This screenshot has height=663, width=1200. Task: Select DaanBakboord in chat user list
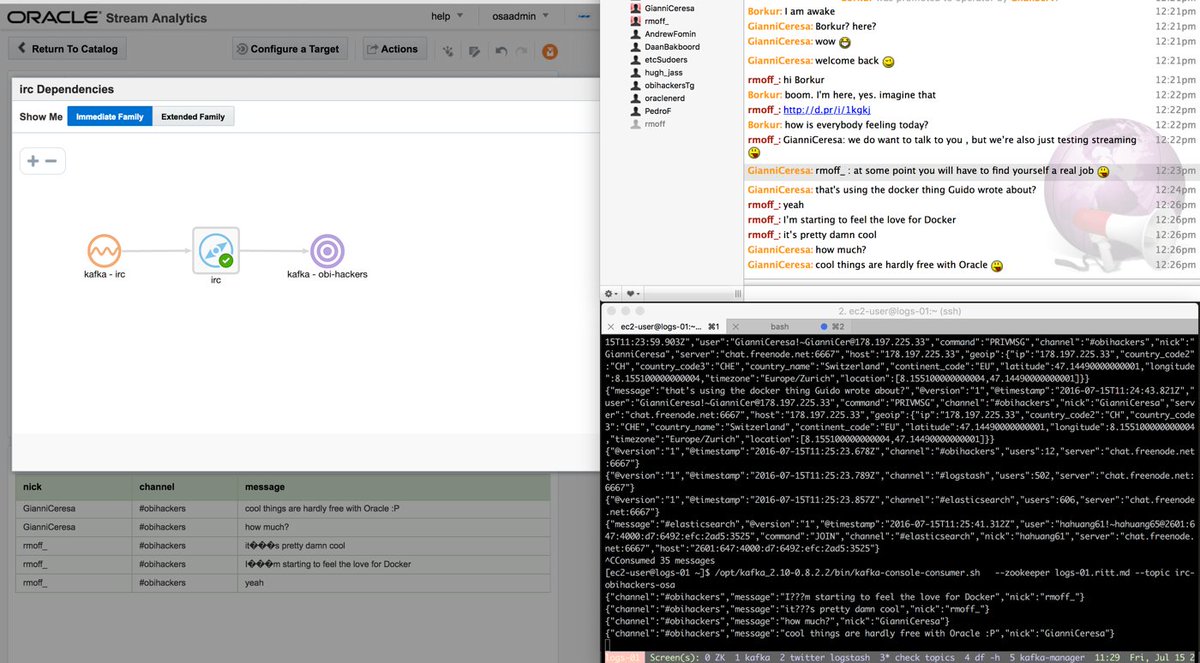[666, 47]
